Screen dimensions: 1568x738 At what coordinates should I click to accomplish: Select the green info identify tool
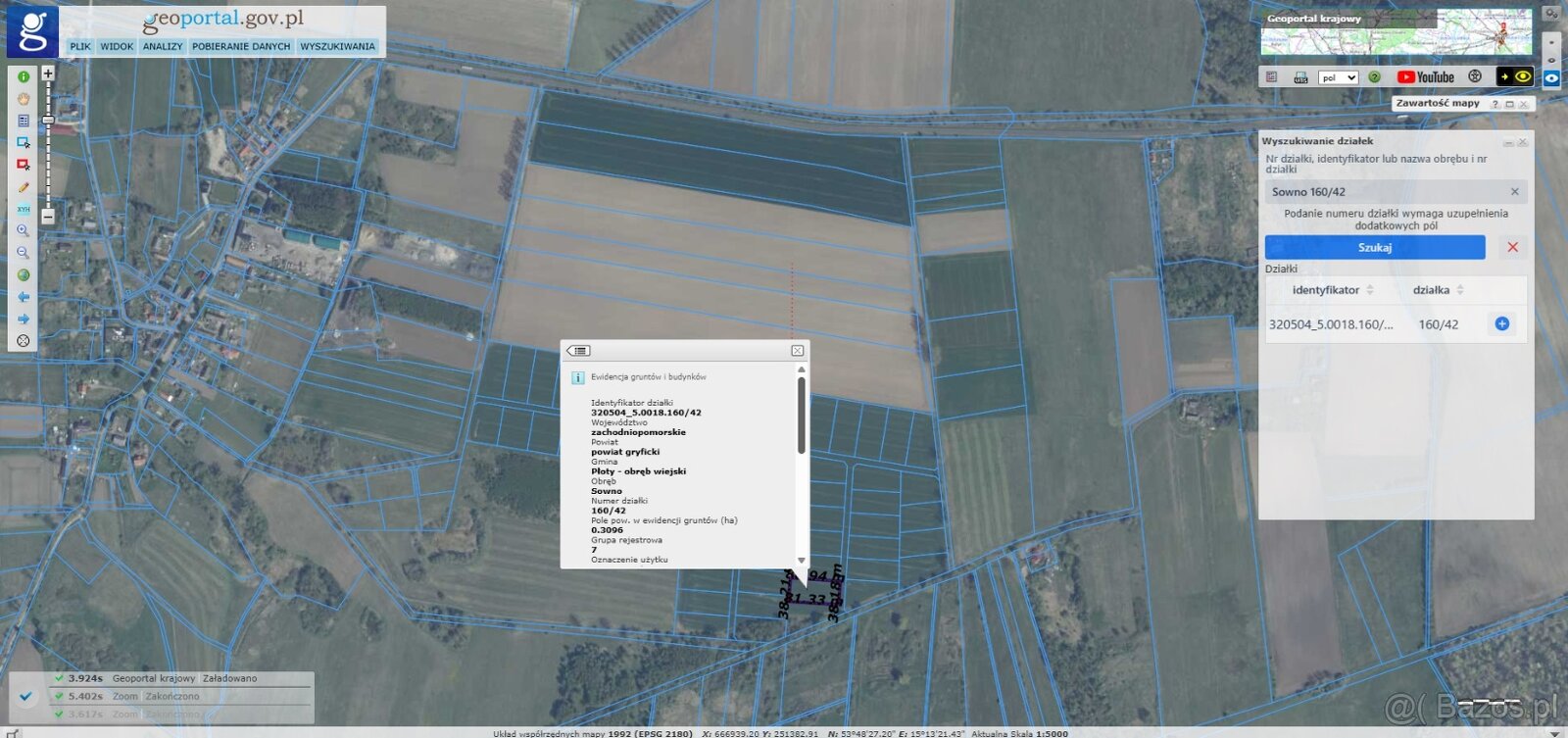pos(24,76)
